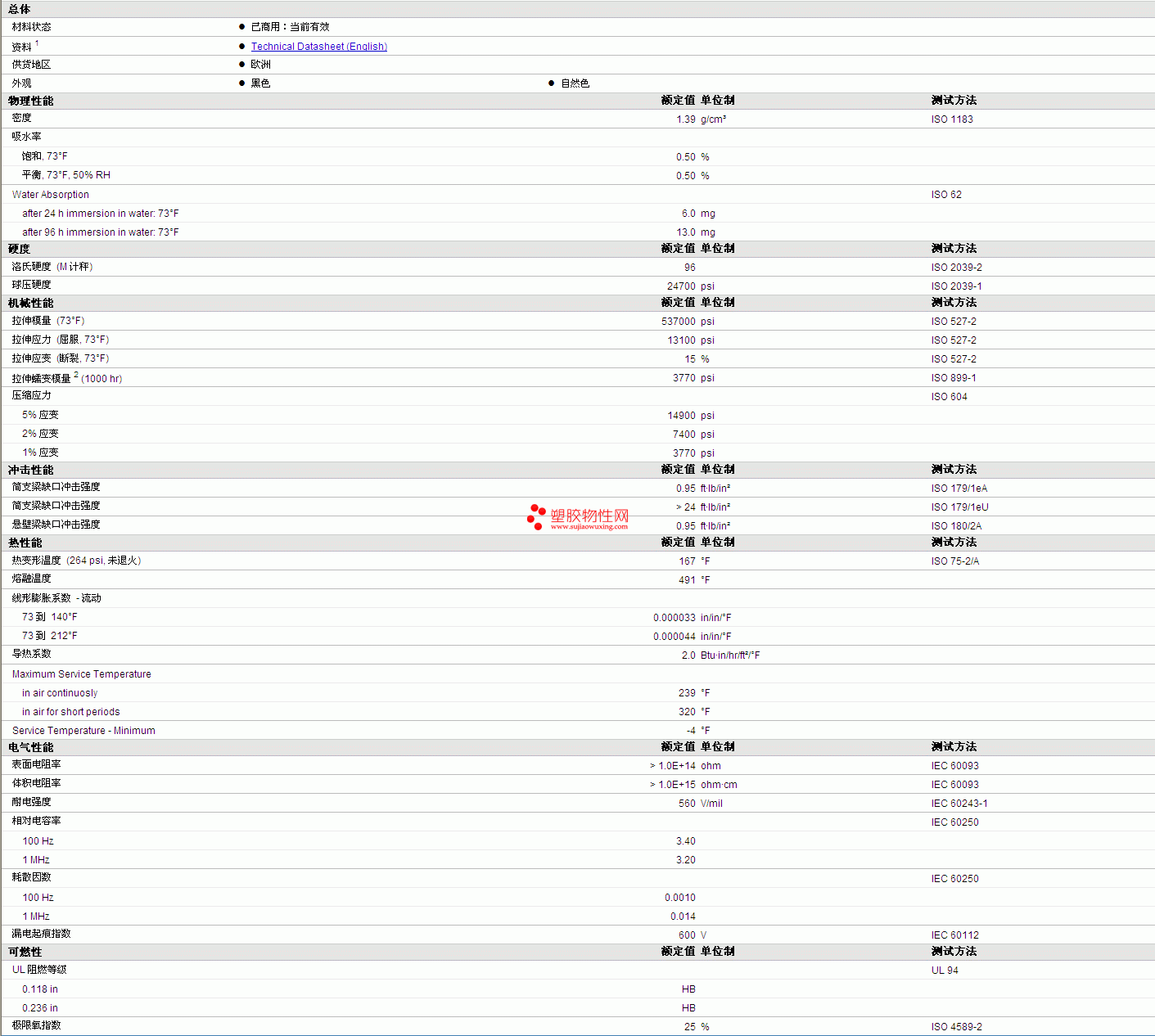Screen dimensions: 1155x1036
Task: Click the IEC 60112 test method entry
Action: click(x=954, y=935)
